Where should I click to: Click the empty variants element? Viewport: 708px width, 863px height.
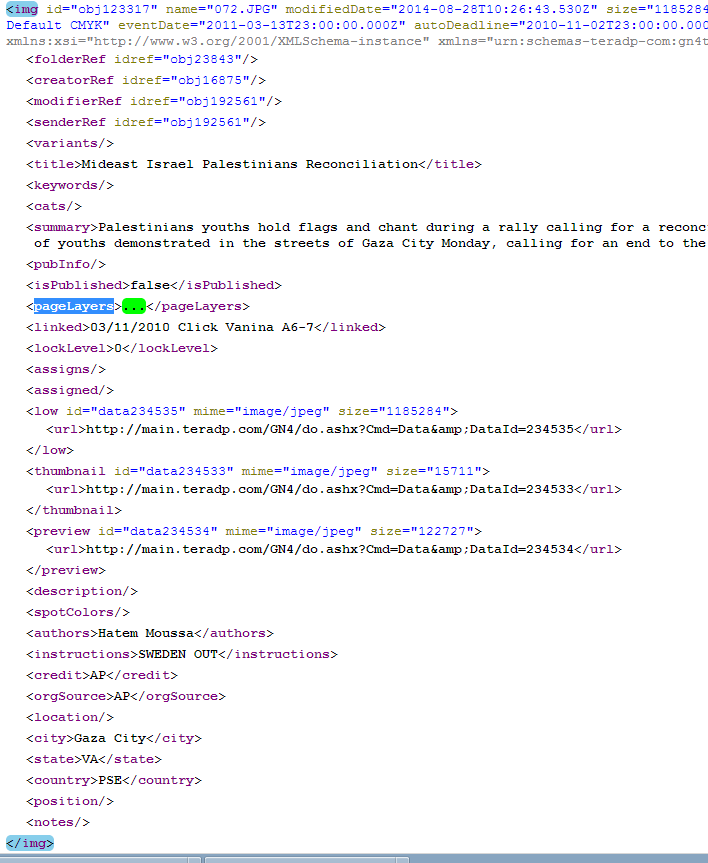pos(70,143)
